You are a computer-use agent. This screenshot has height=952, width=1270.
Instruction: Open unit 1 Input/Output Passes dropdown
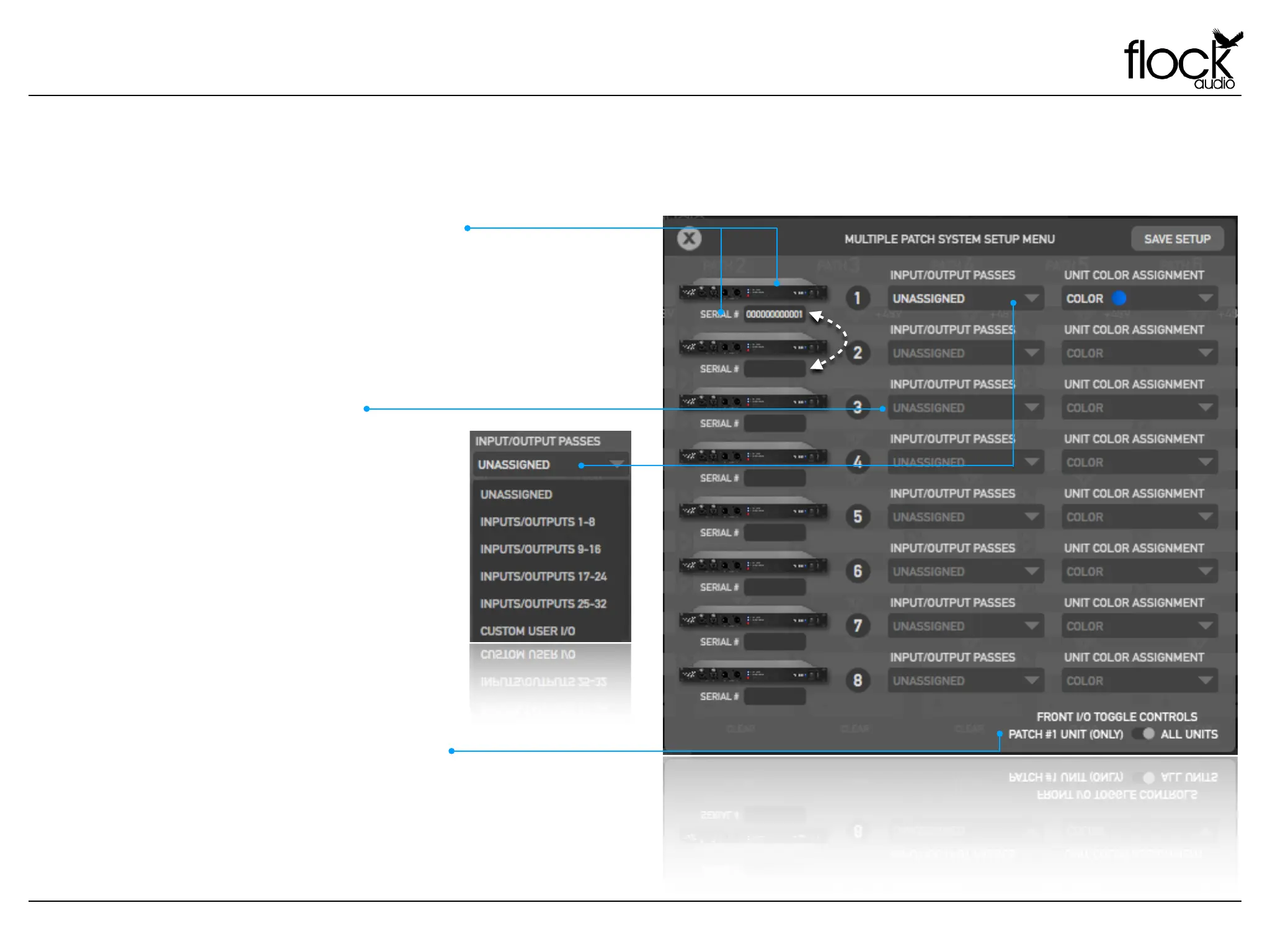[x=965, y=299]
